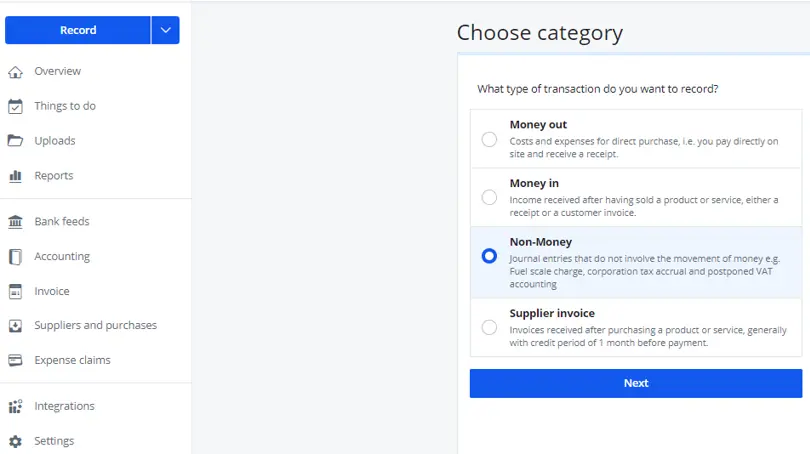Open Integrations via its icon
This screenshot has width=810, height=454.
coord(15,406)
